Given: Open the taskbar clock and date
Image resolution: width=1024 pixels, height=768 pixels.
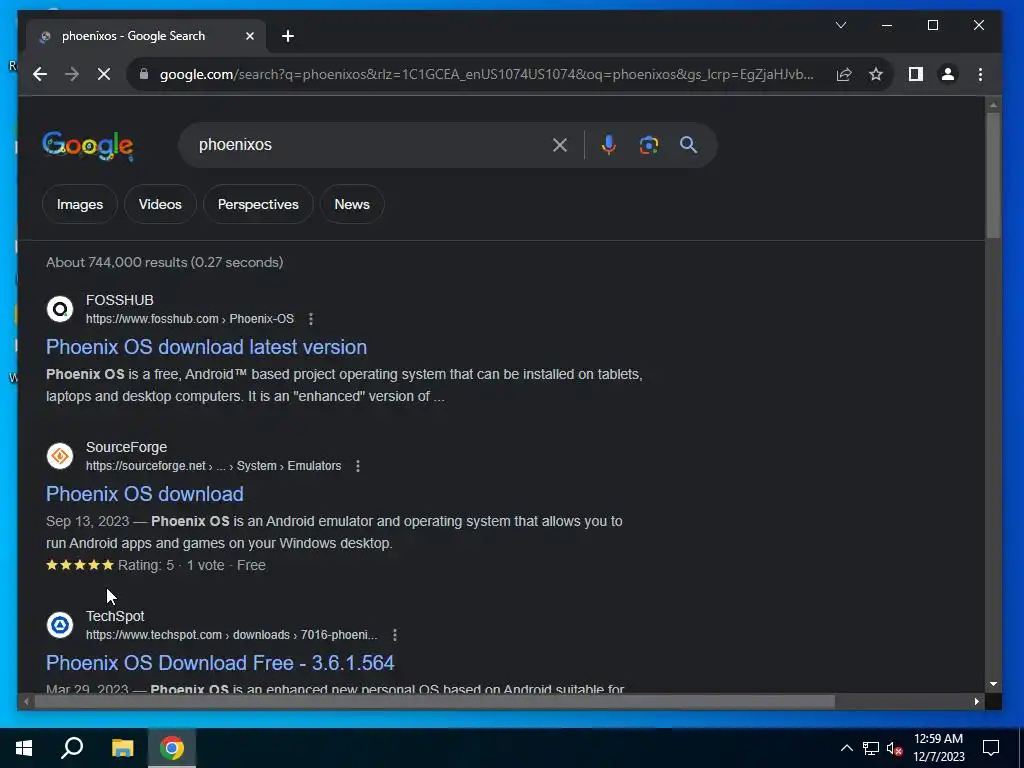Looking at the screenshot, I should point(938,748).
